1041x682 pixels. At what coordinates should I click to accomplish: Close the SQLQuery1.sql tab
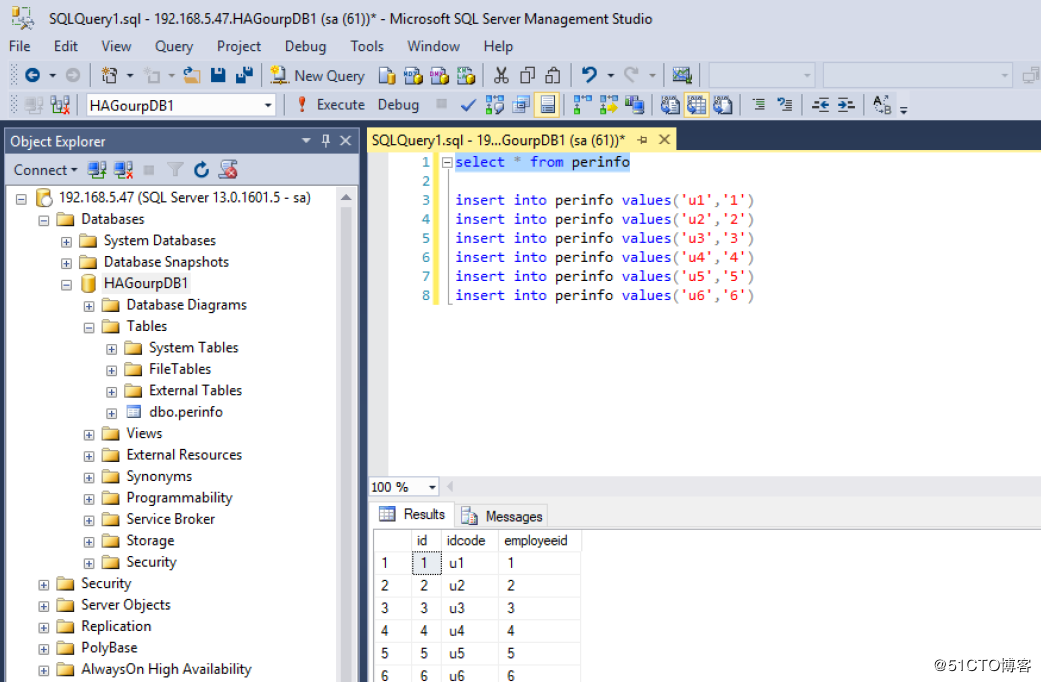[664, 139]
